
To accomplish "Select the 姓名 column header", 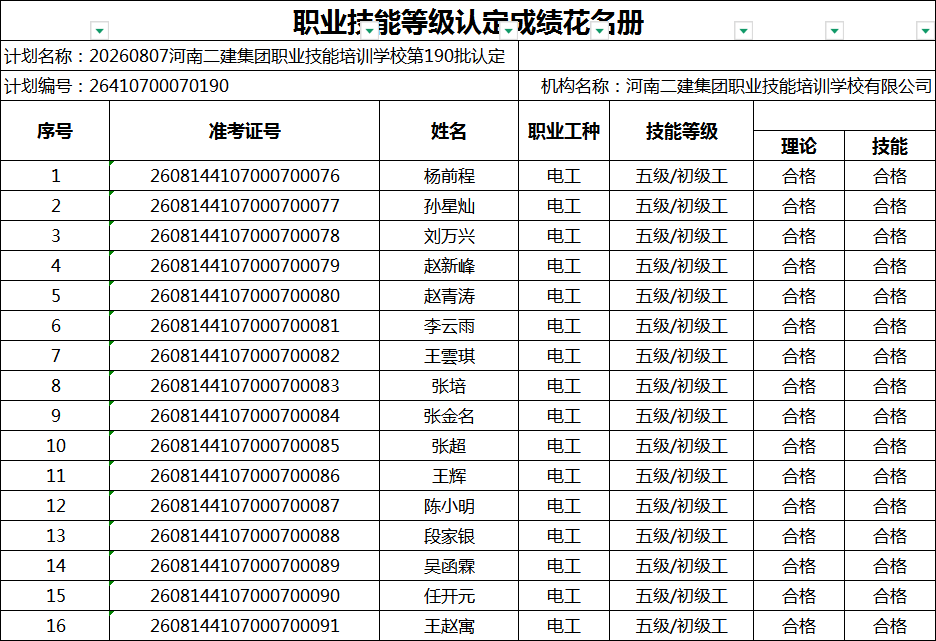I will pos(449,131).
